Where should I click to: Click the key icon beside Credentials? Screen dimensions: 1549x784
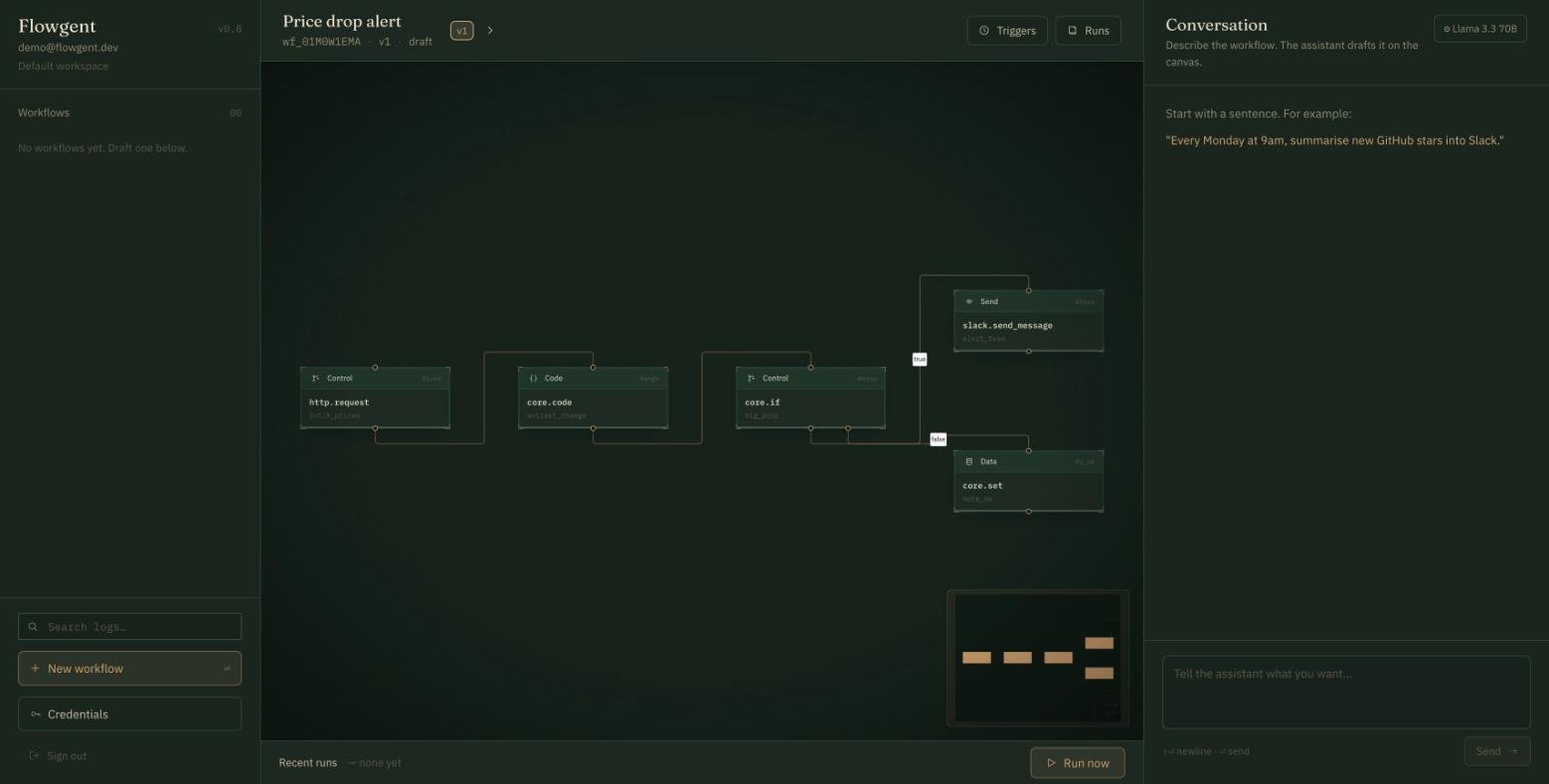(36, 714)
